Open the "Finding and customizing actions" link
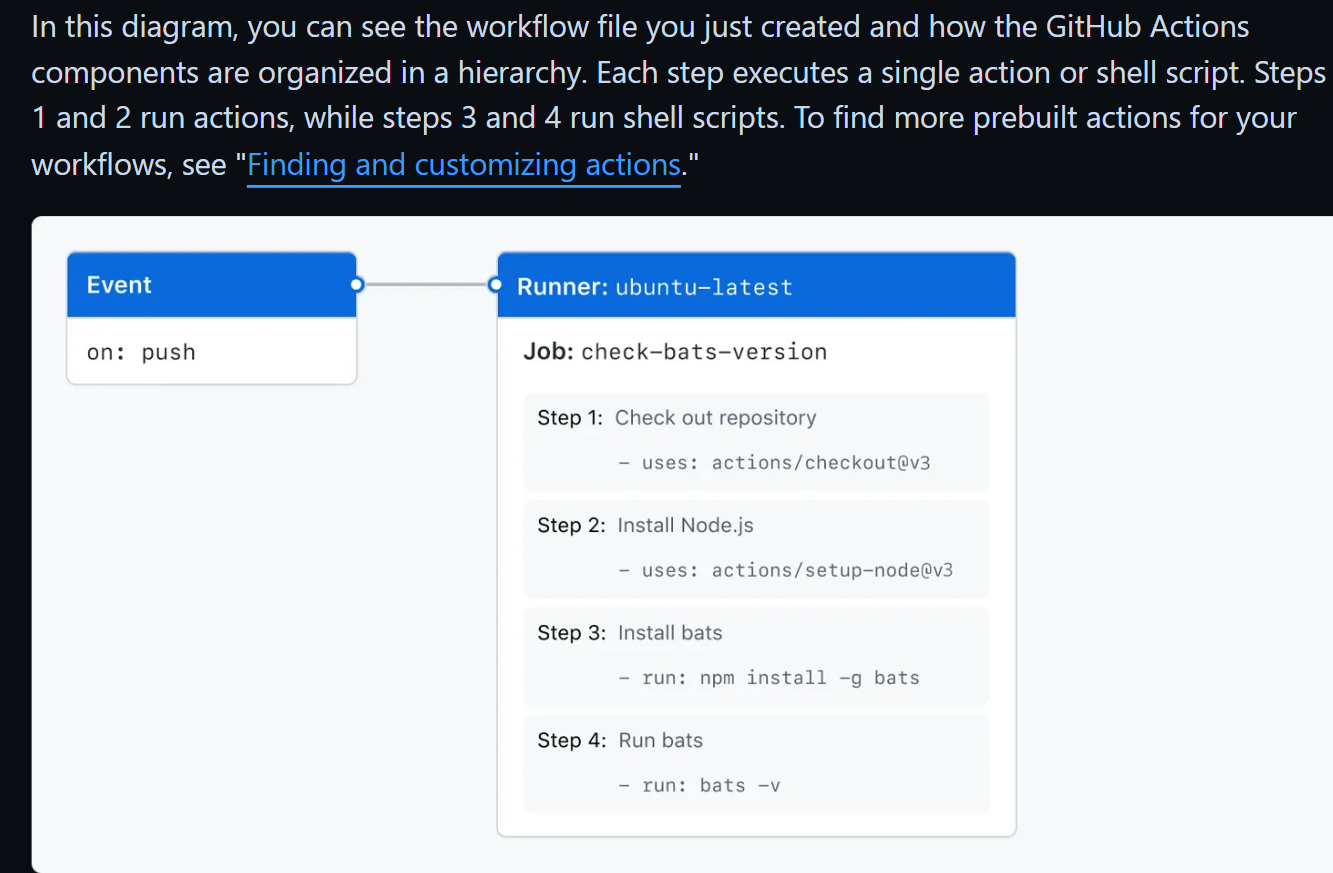The height and width of the screenshot is (873, 1333). [464, 165]
